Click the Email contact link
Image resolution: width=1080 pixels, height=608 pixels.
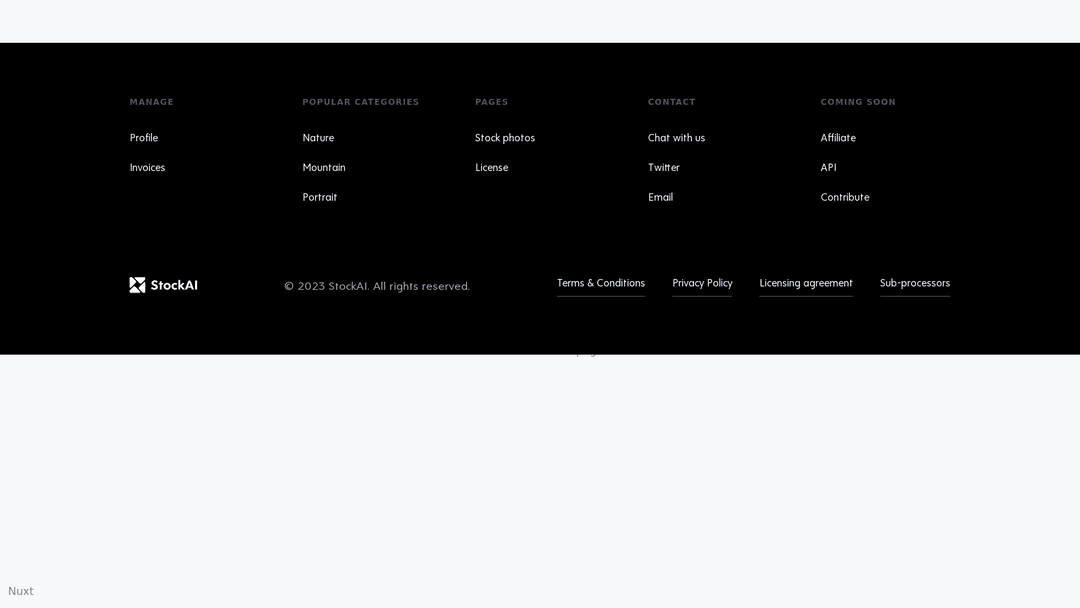point(660,198)
